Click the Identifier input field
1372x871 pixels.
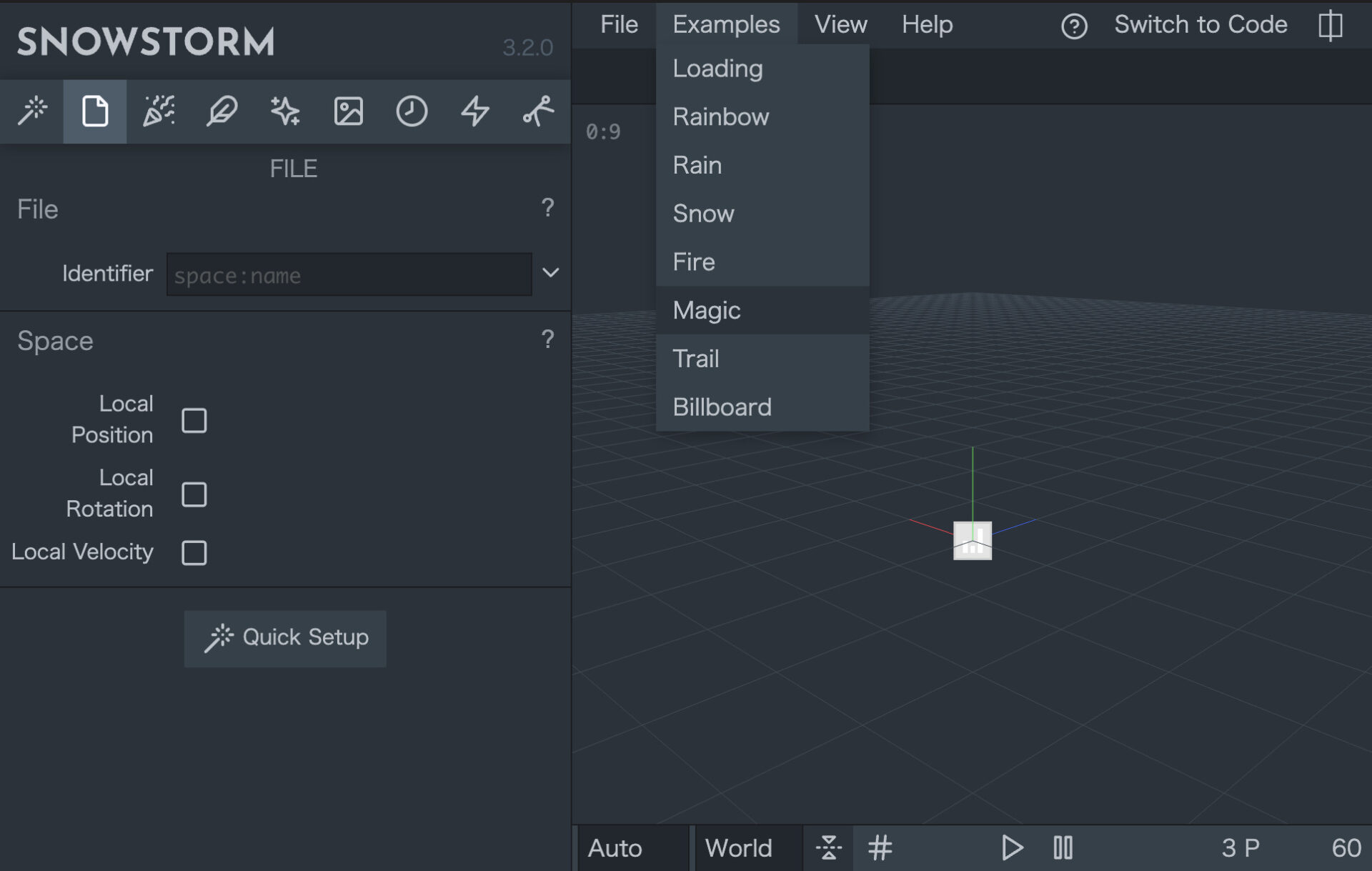pos(349,274)
